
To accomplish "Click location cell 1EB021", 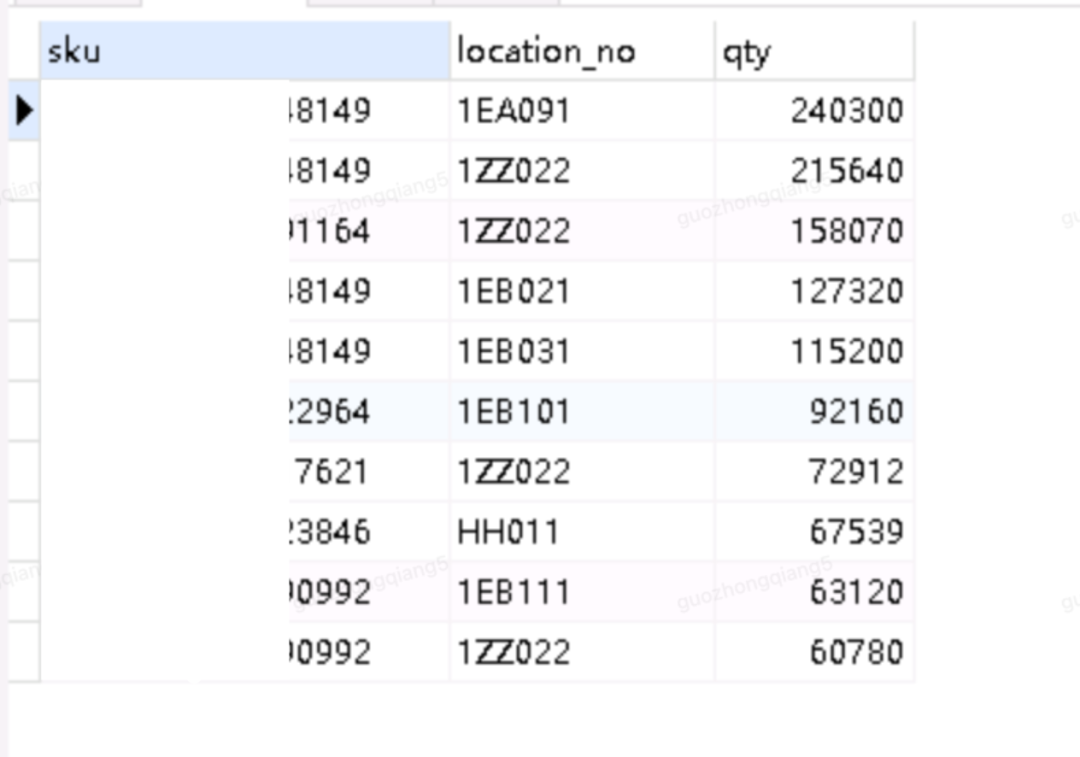I will tap(582, 291).
